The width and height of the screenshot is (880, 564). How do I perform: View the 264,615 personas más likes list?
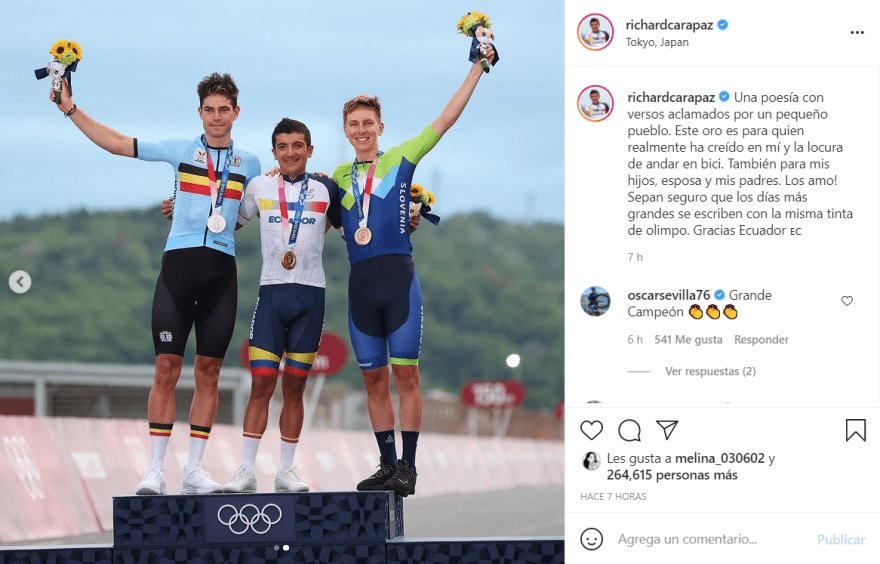(x=672, y=475)
